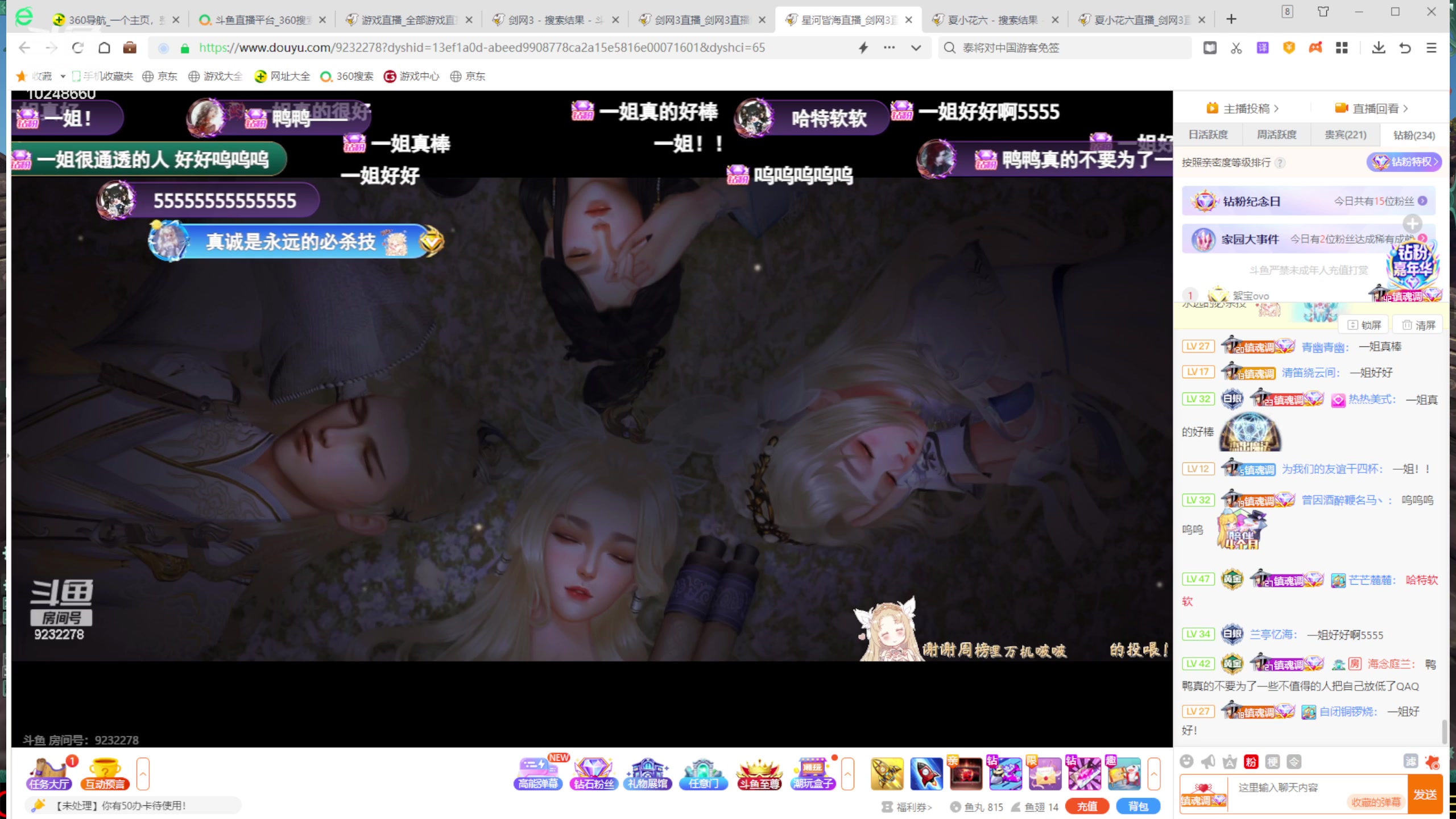Open the browser hamburger menu
The image size is (1456, 819).
pos(1432,48)
